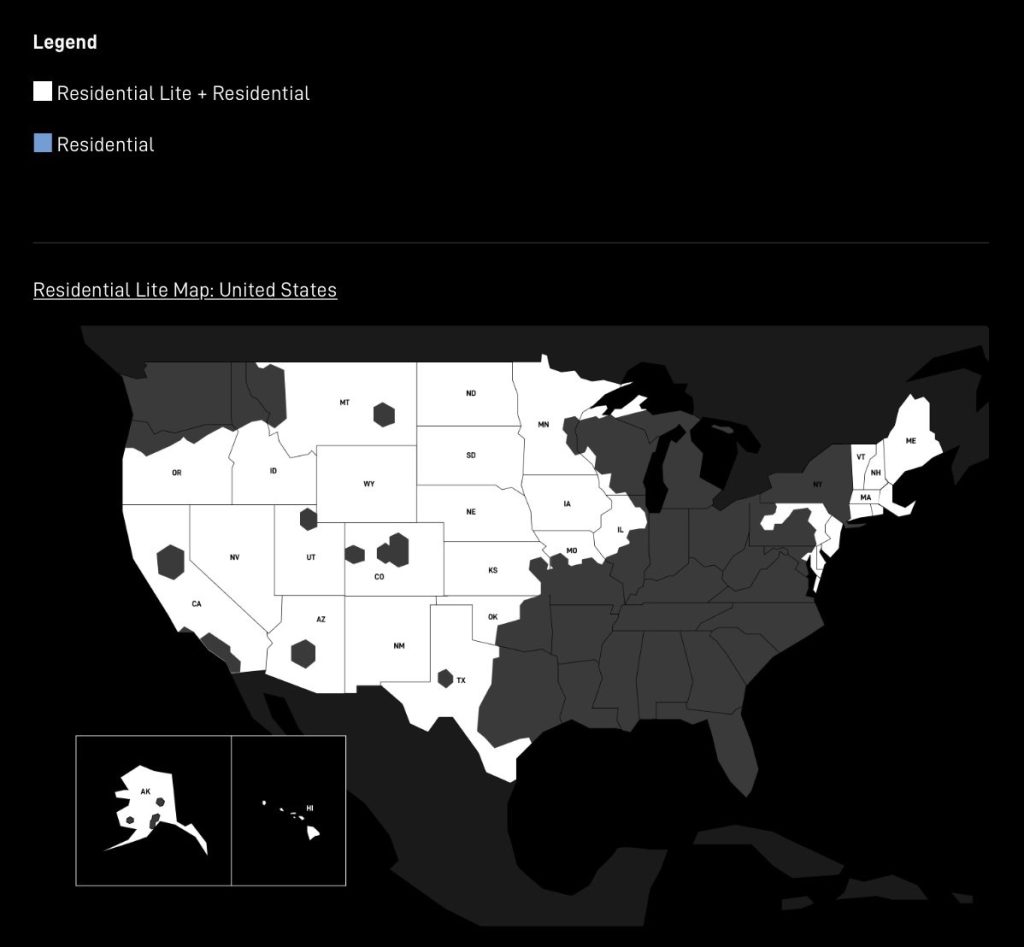
Task: Open the Residential Lite Map: United States link
Action: click(x=185, y=290)
